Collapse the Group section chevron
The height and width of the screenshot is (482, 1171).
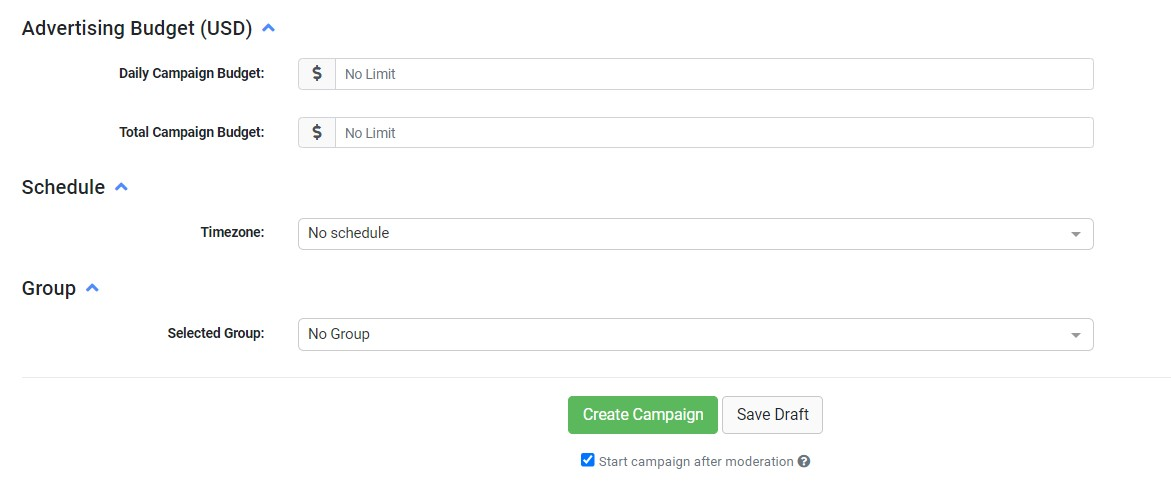pos(92,288)
